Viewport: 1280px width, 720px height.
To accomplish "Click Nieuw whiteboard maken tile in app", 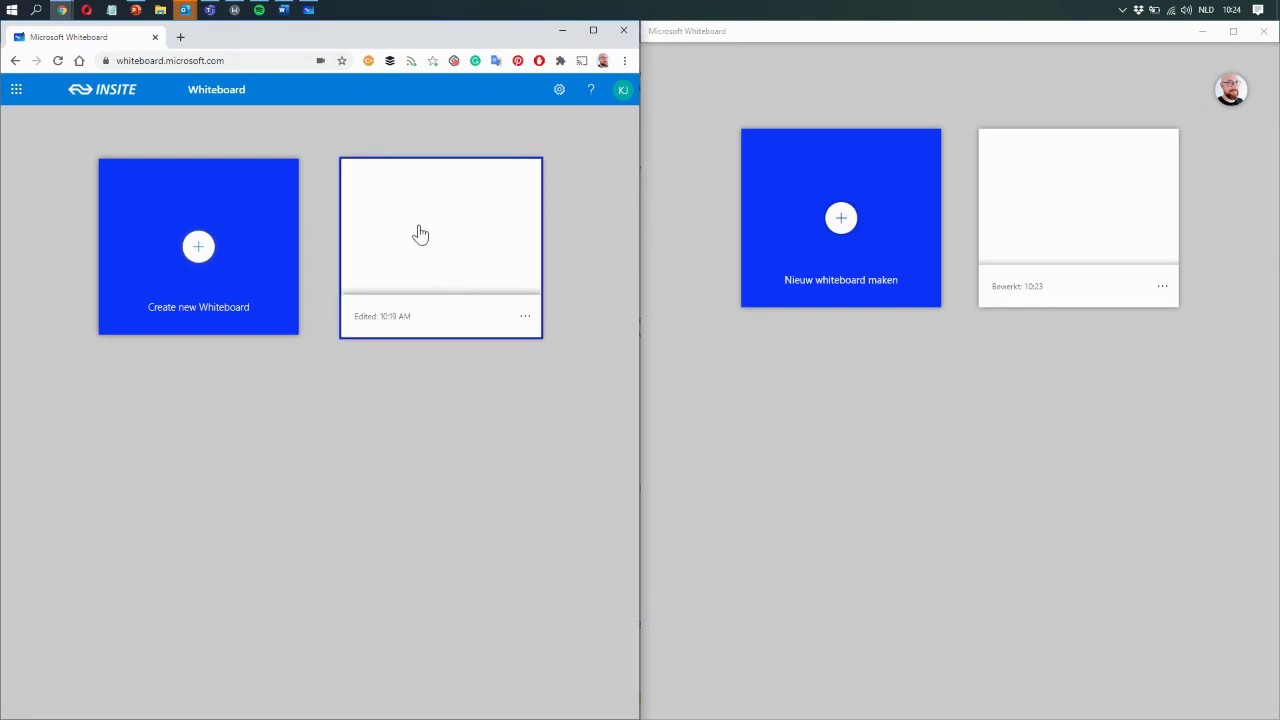I will [x=841, y=218].
